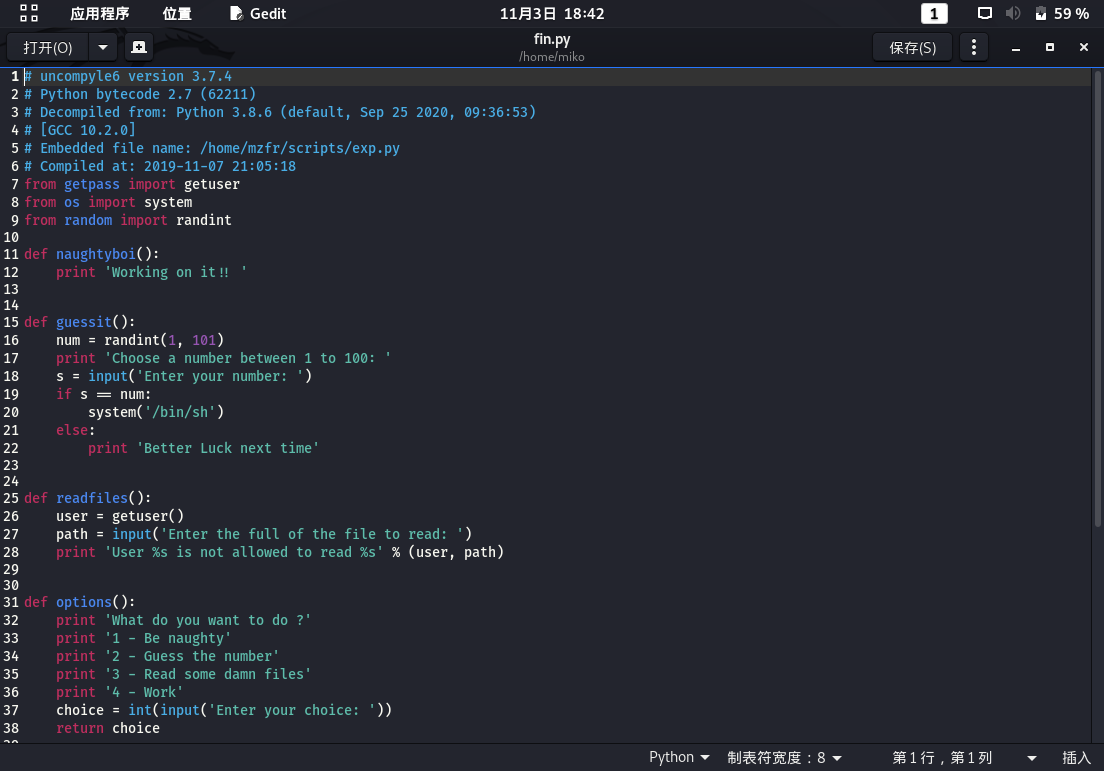Click the text 'user = getuser()'
1104x771 pixels.
tap(120, 516)
